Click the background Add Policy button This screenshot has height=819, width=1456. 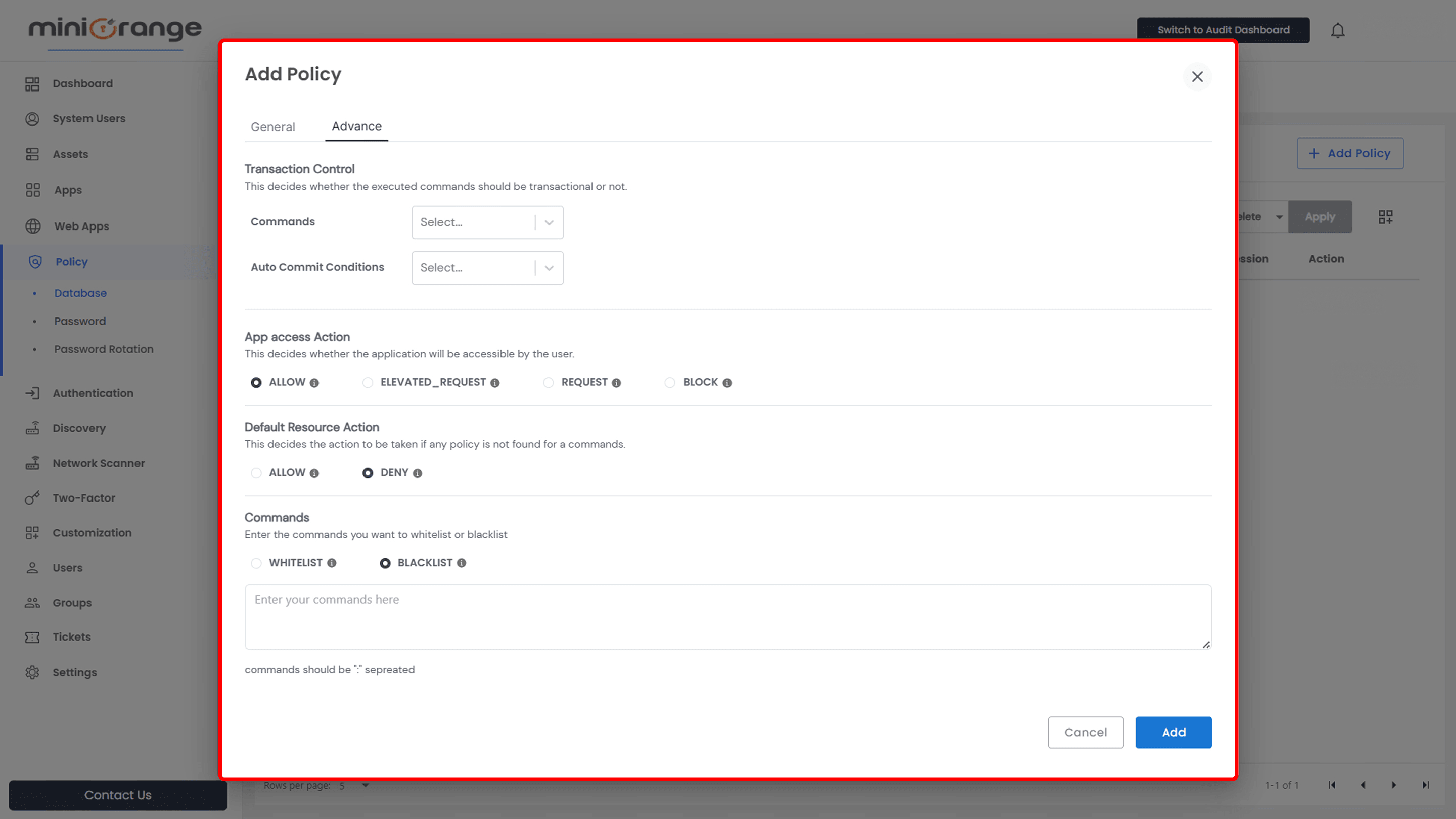pos(1350,153)
